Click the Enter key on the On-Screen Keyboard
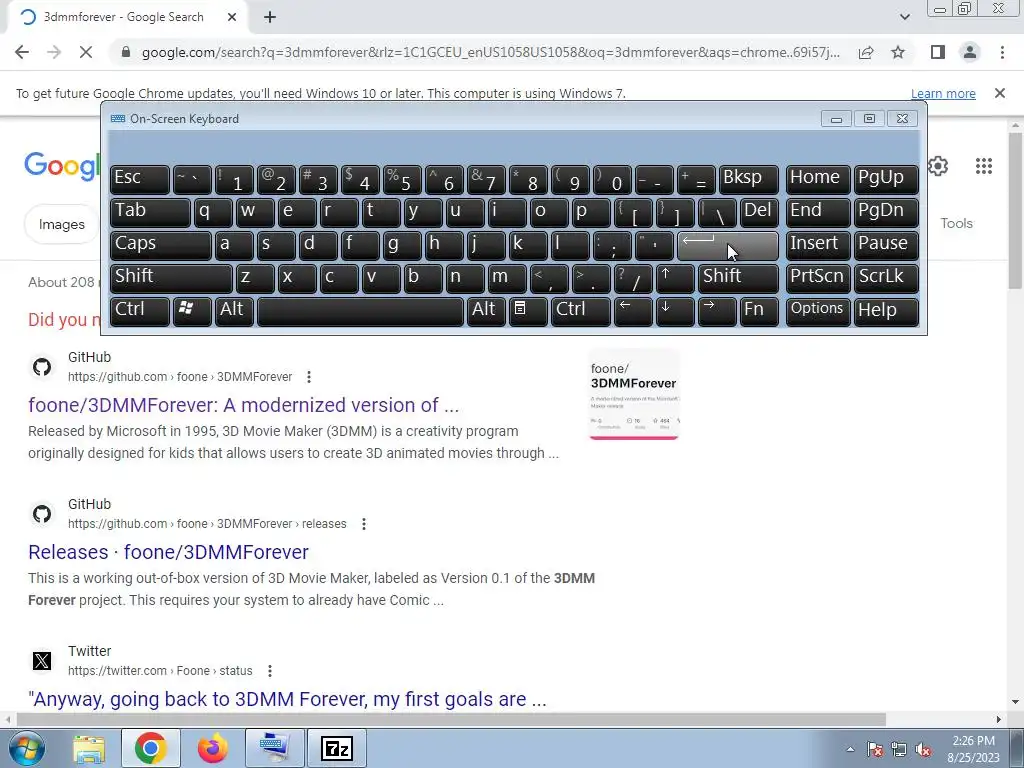The width and height of the screenshot is (1024, 768). coord(728,246)
